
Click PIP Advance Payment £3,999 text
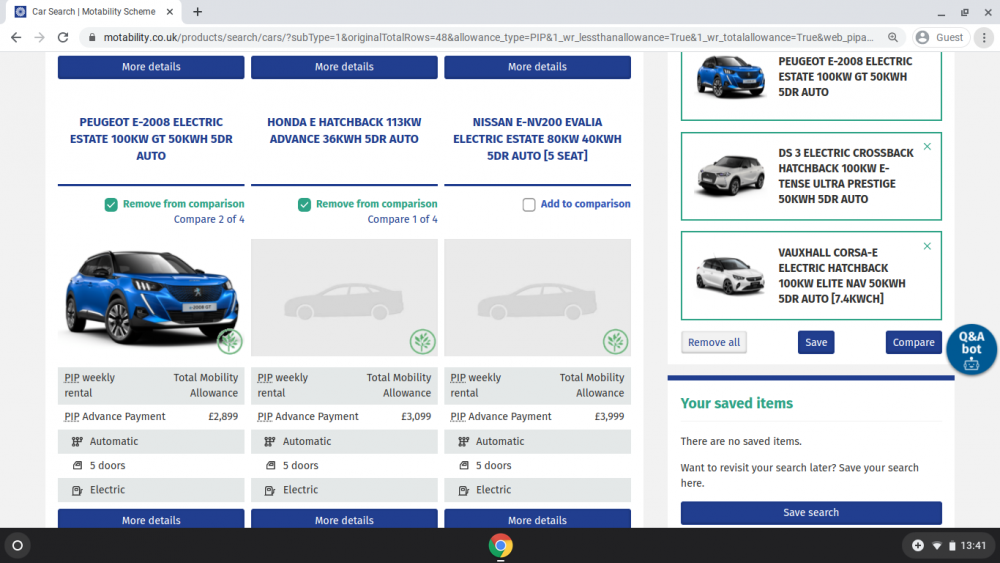(537, 416)
